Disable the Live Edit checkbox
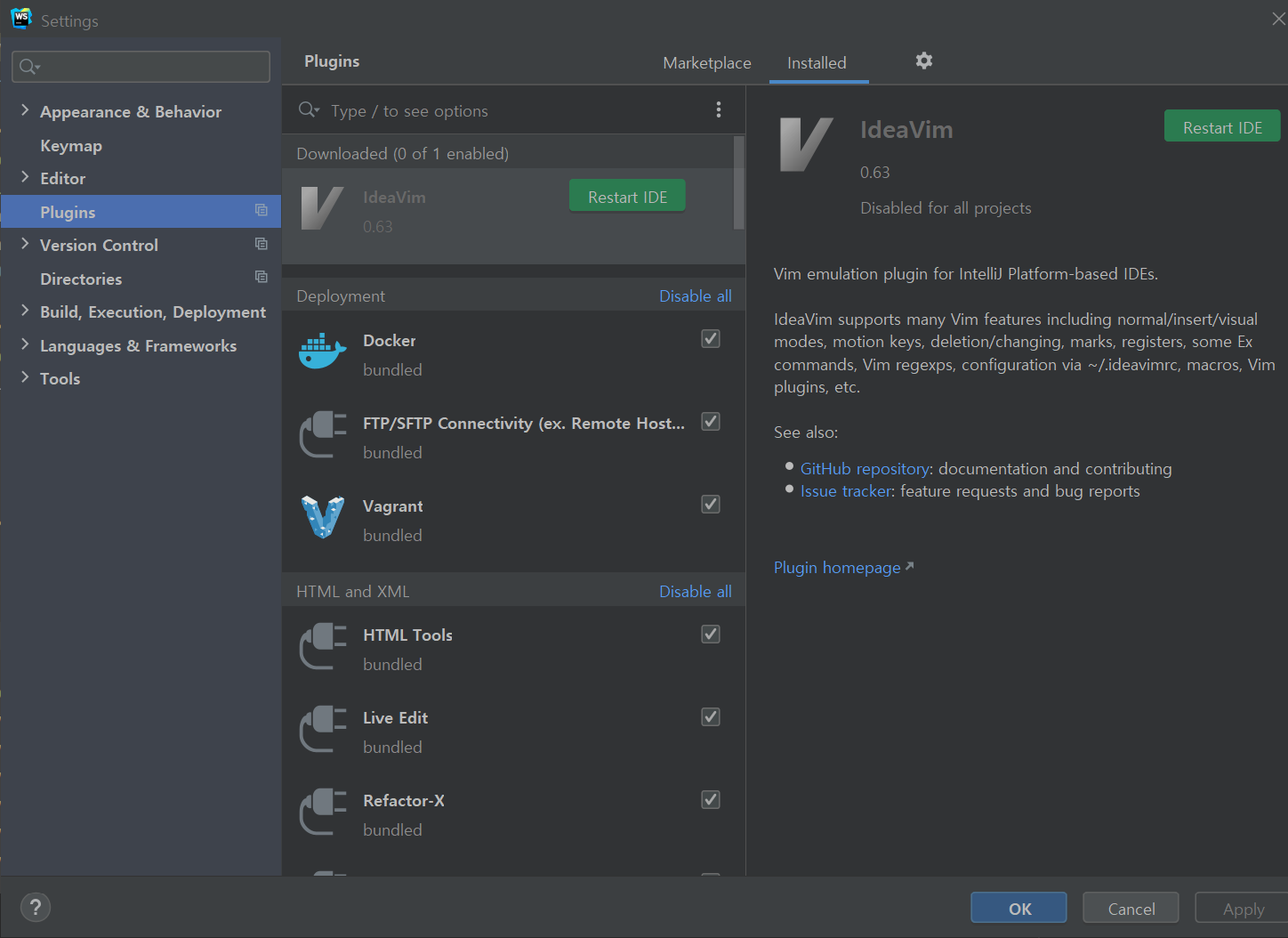The height and width of the screenshot is (938, 1288). pos(711,716)
